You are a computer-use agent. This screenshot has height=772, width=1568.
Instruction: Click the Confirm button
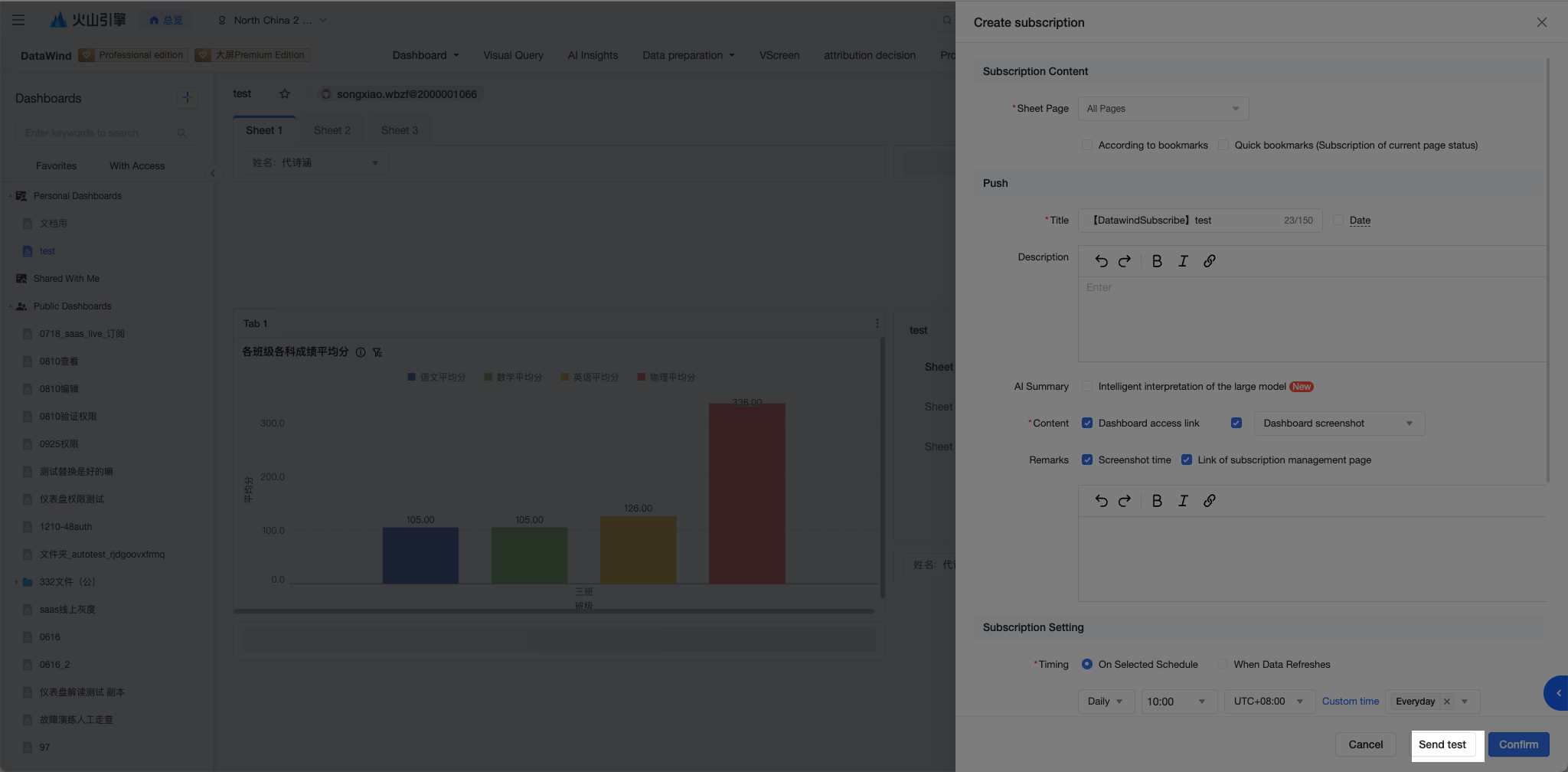(x=1518, y=744)
